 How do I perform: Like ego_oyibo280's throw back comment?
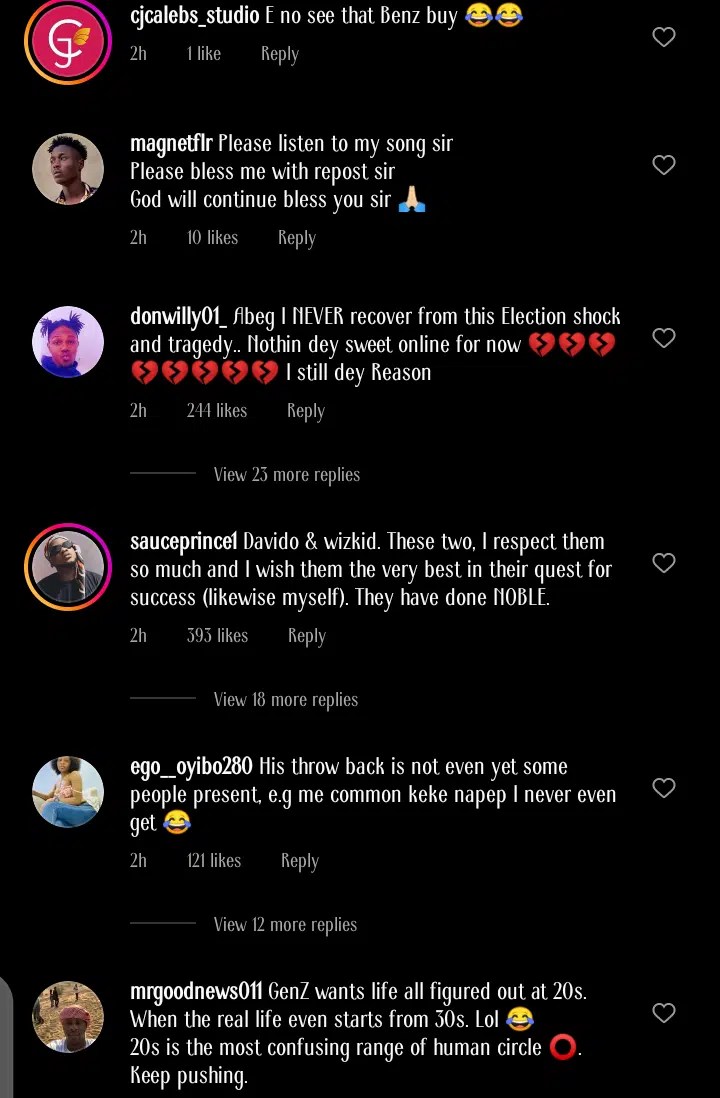click(664, 788)
